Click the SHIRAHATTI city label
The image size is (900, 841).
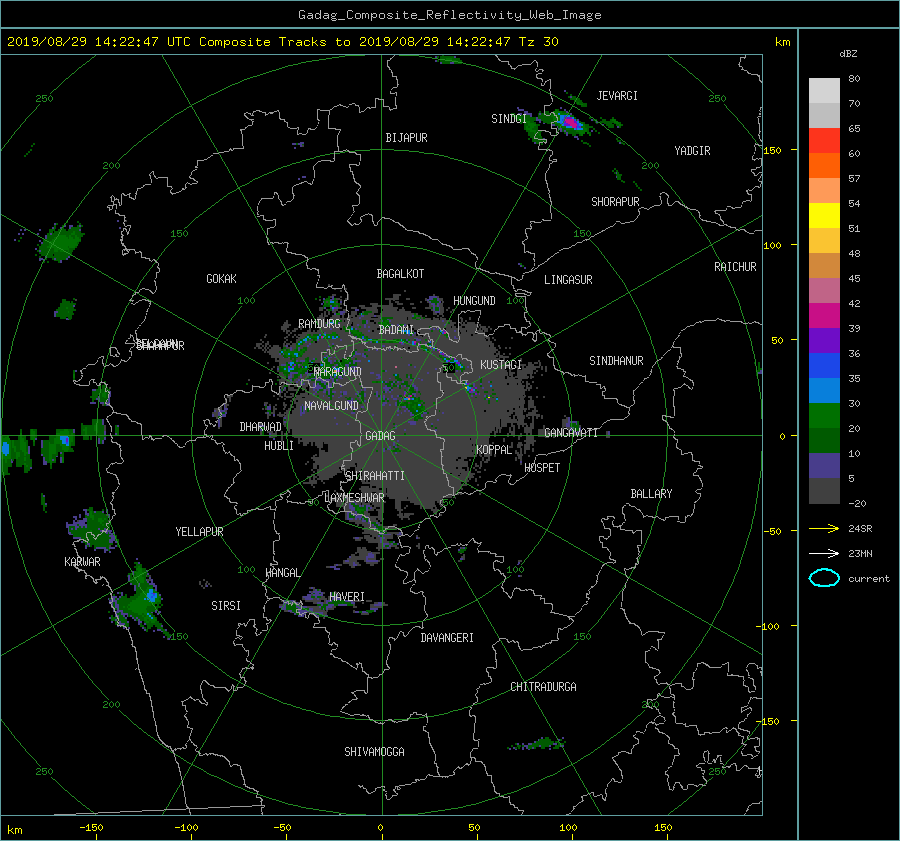tap(375, 476)
